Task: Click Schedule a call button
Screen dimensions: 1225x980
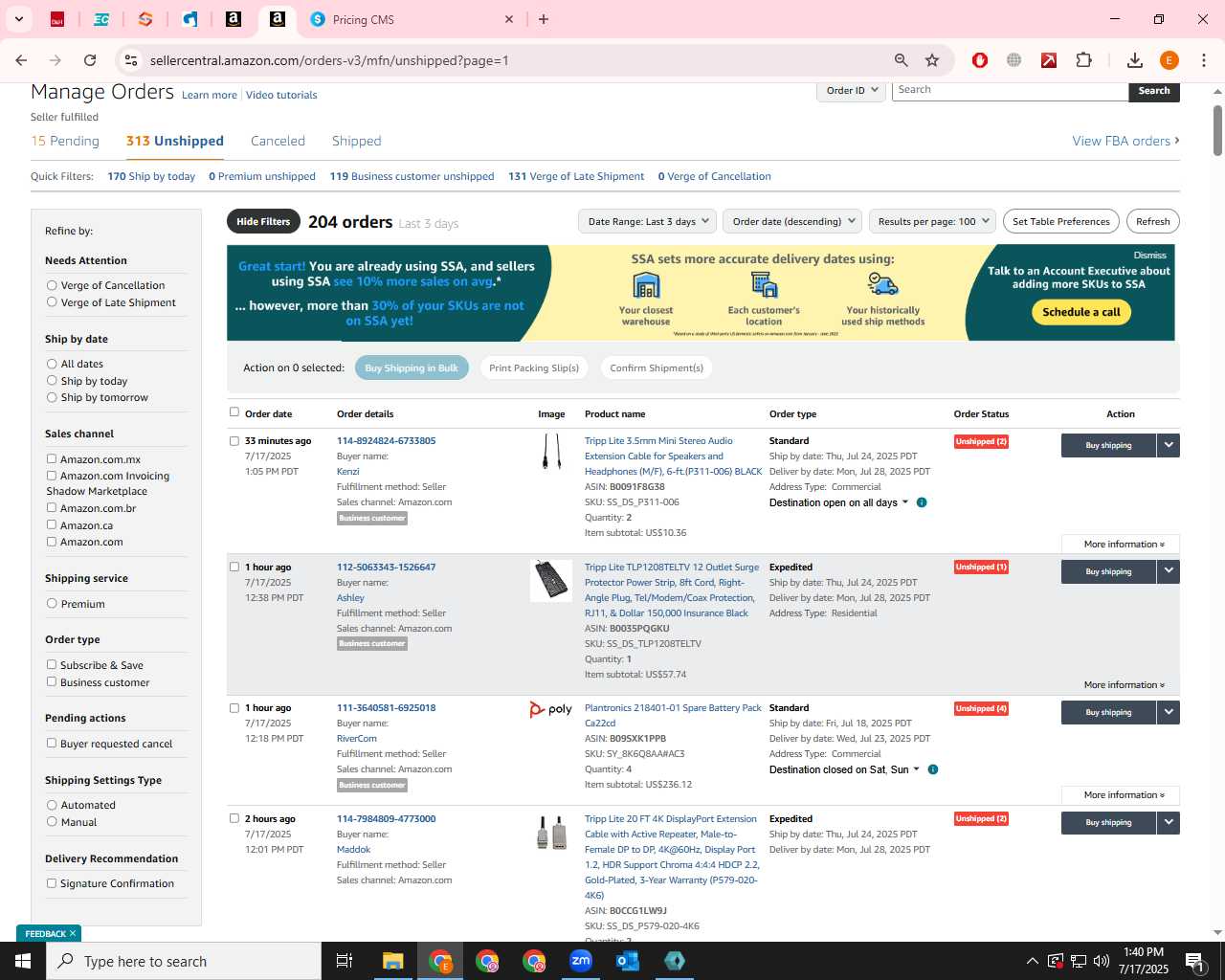Action: [x=1081, y=312]
